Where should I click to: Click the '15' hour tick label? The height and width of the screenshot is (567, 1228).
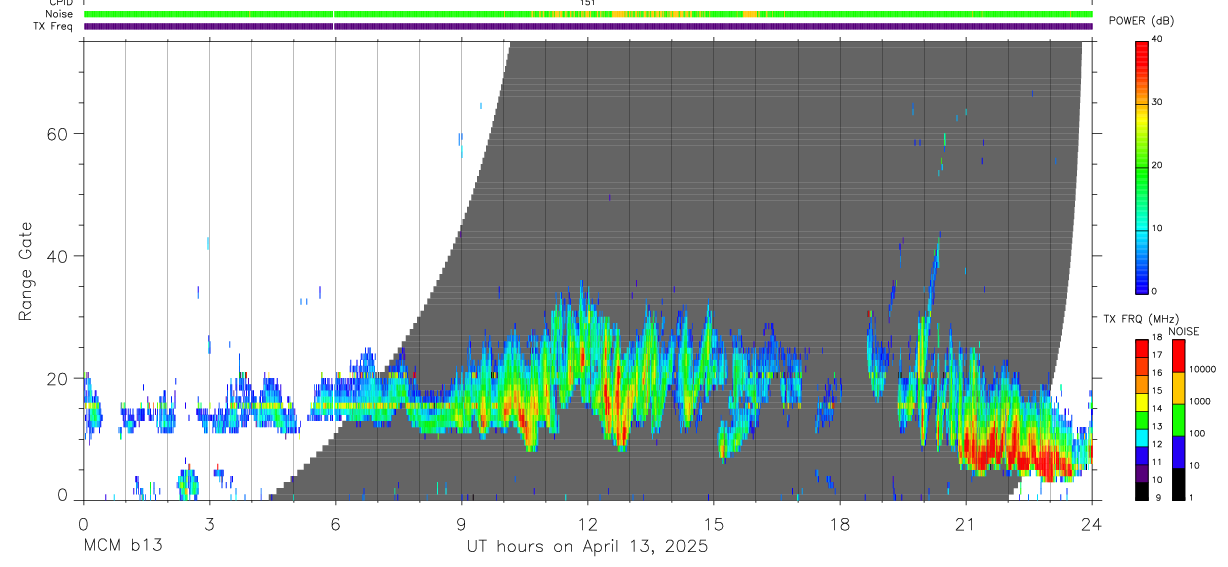click(713, 524)
